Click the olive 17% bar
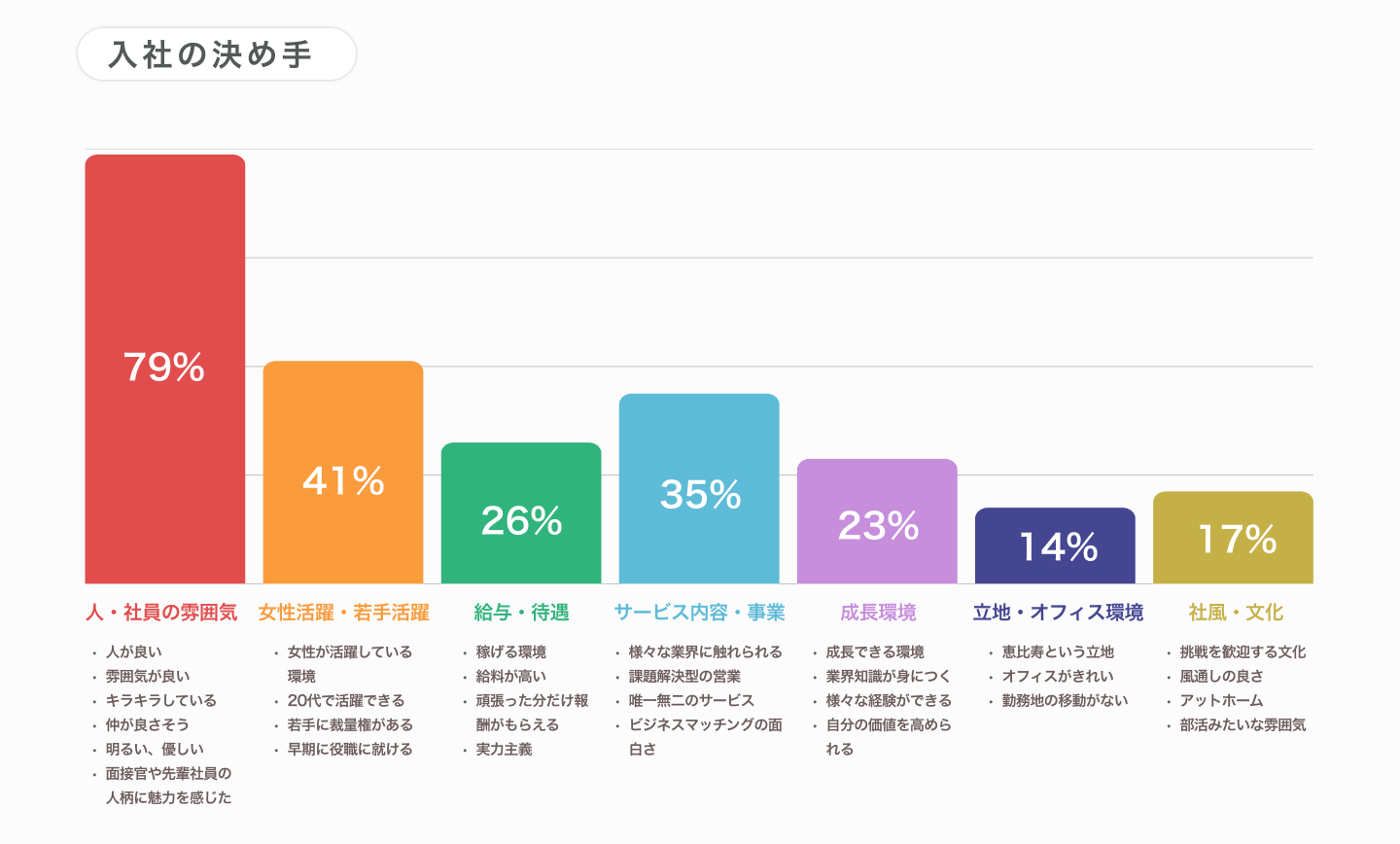 click(x=1233, y=538)
